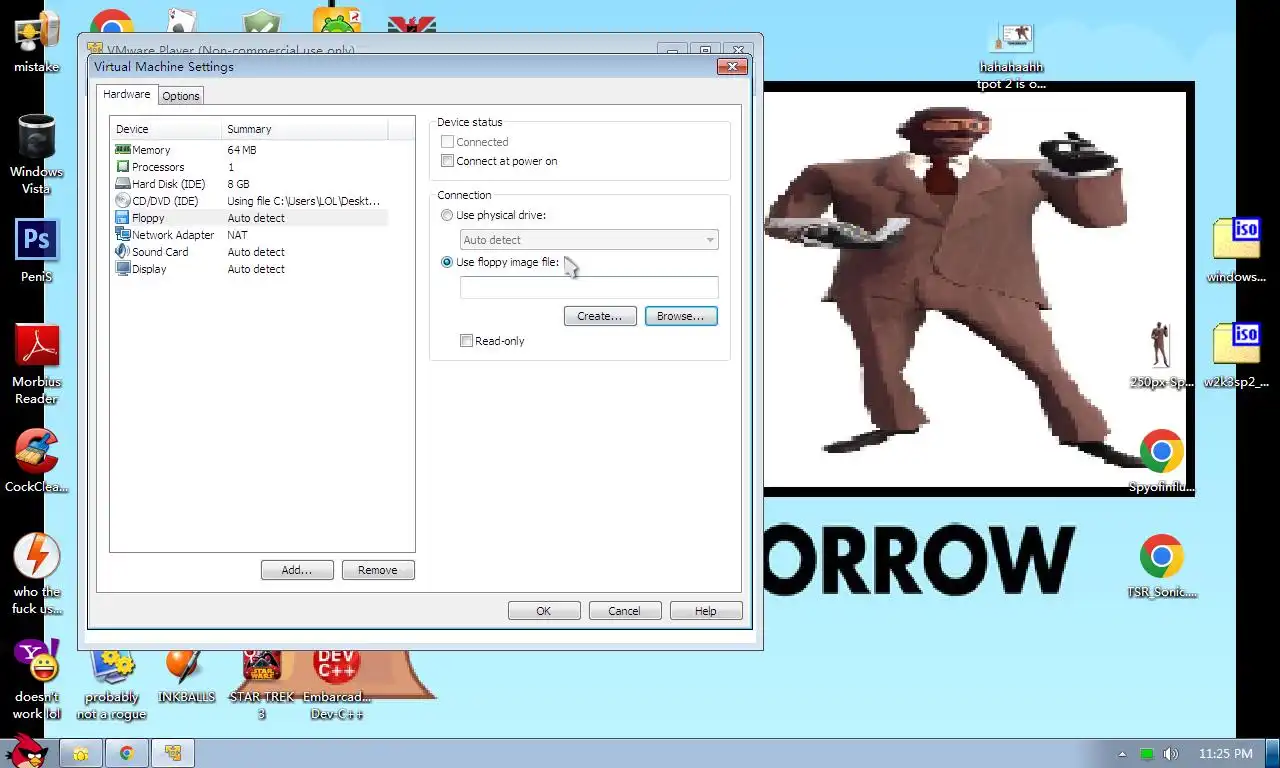Select the Display monitor icon
The image size is (1280, 768).
pos(123,269)
